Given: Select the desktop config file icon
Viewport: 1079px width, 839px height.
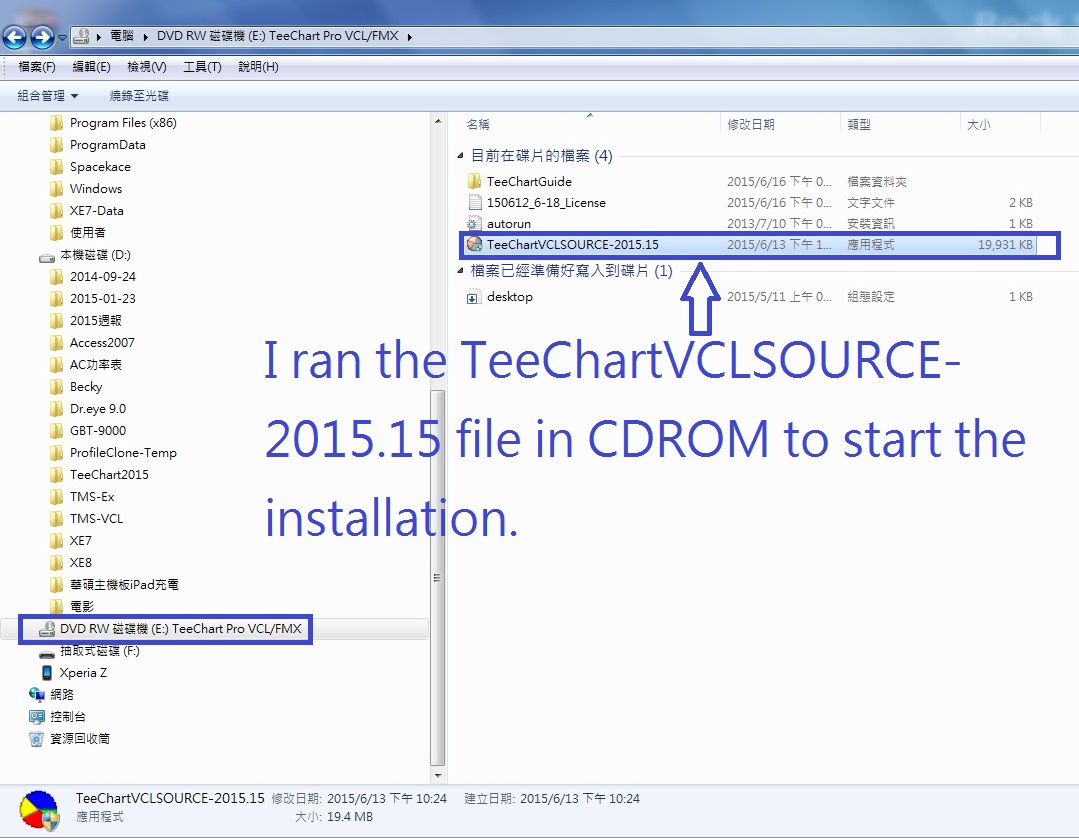Looking at the screenshot, I should 473,297.
